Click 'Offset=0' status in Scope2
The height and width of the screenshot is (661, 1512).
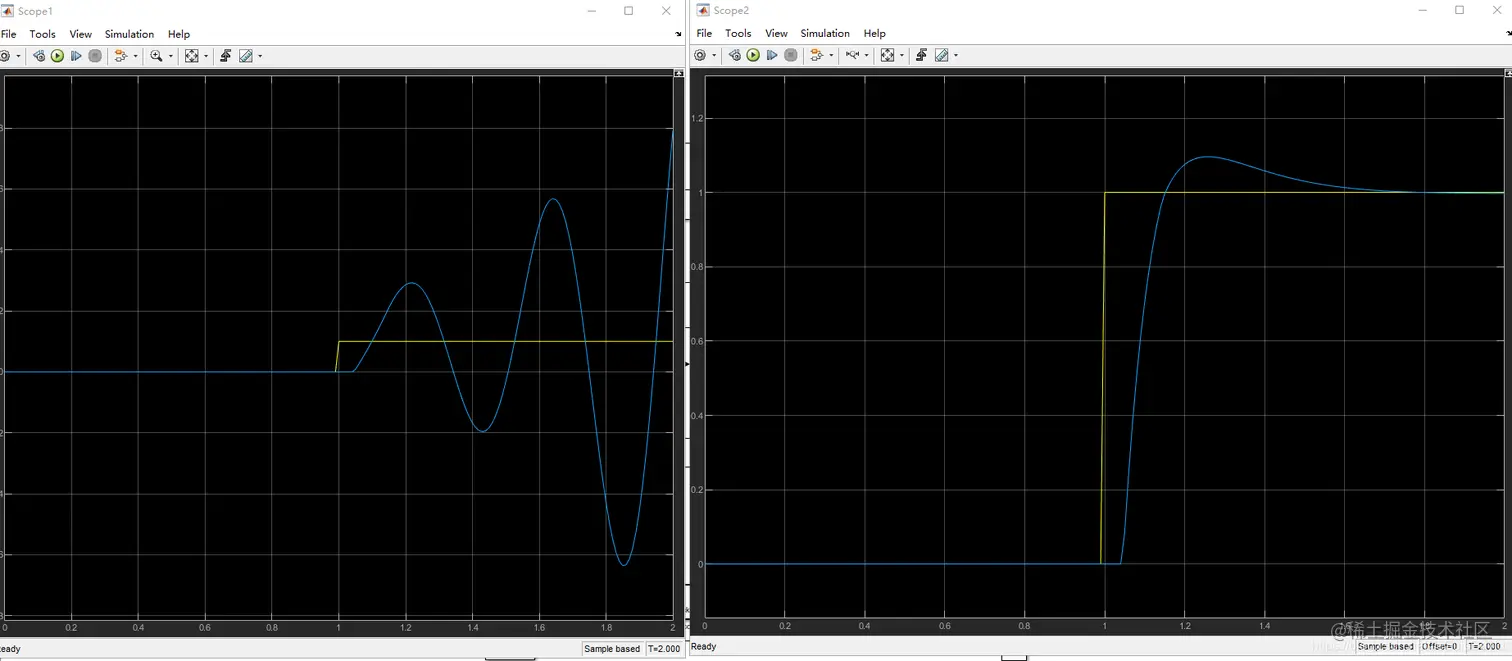tap(1440, 647)
